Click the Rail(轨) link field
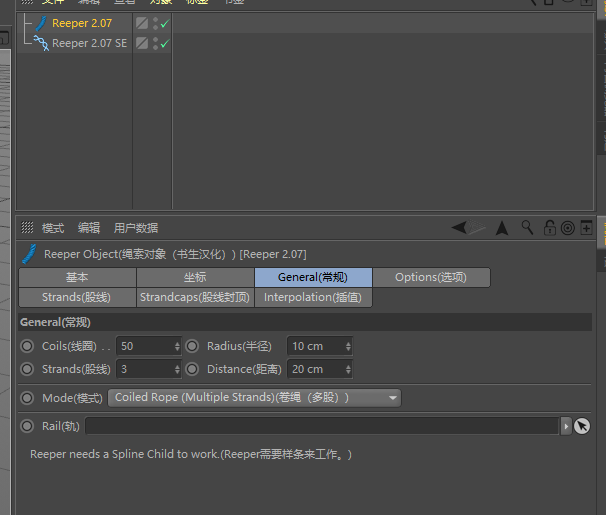606x515 pixels. click(322, 426)
